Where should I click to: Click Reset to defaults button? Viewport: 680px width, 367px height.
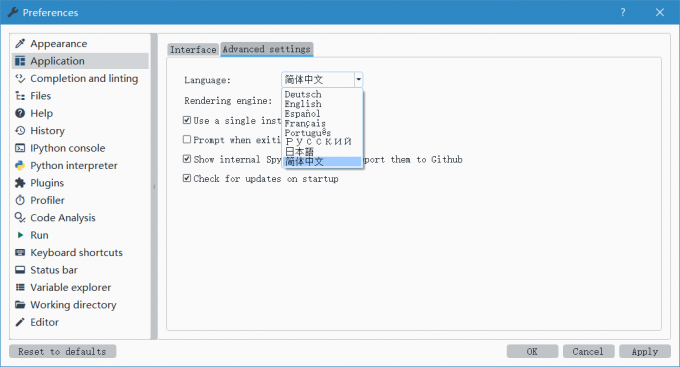point(62,351)
